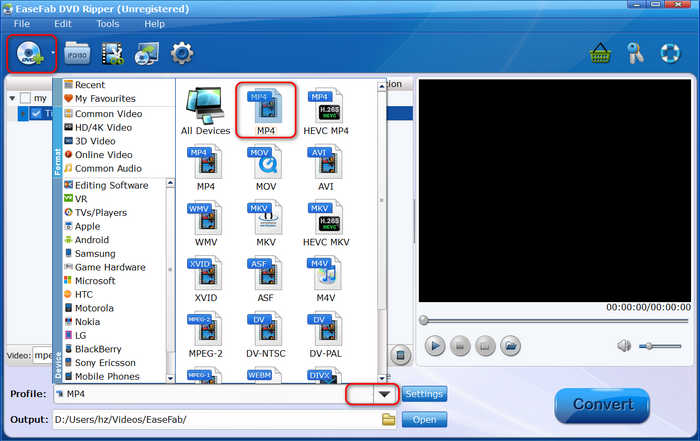The height and width of the screenshot is (441, 700).
Task: Open the Profile dropdown arrow
Action: [384, 394]
